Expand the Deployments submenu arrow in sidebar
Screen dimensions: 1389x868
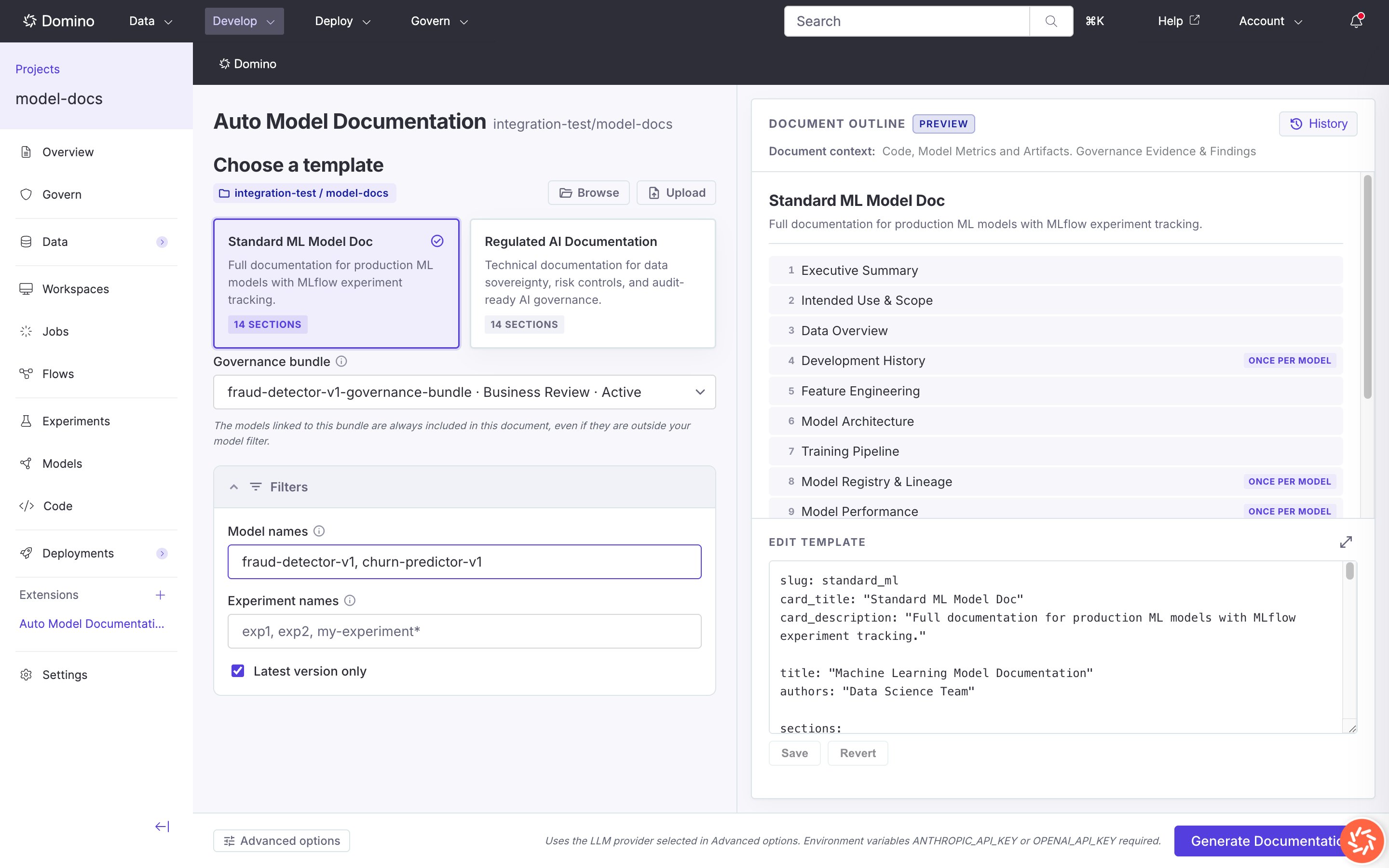pyautogui.click(x=162, y=554)
